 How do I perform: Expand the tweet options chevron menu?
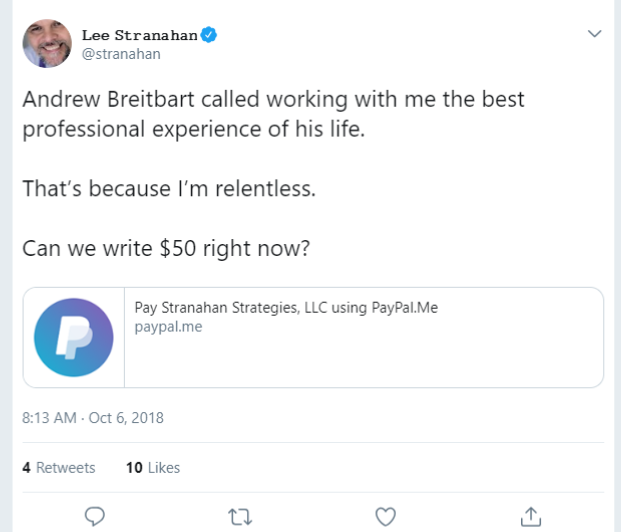[x=595, y=34]
